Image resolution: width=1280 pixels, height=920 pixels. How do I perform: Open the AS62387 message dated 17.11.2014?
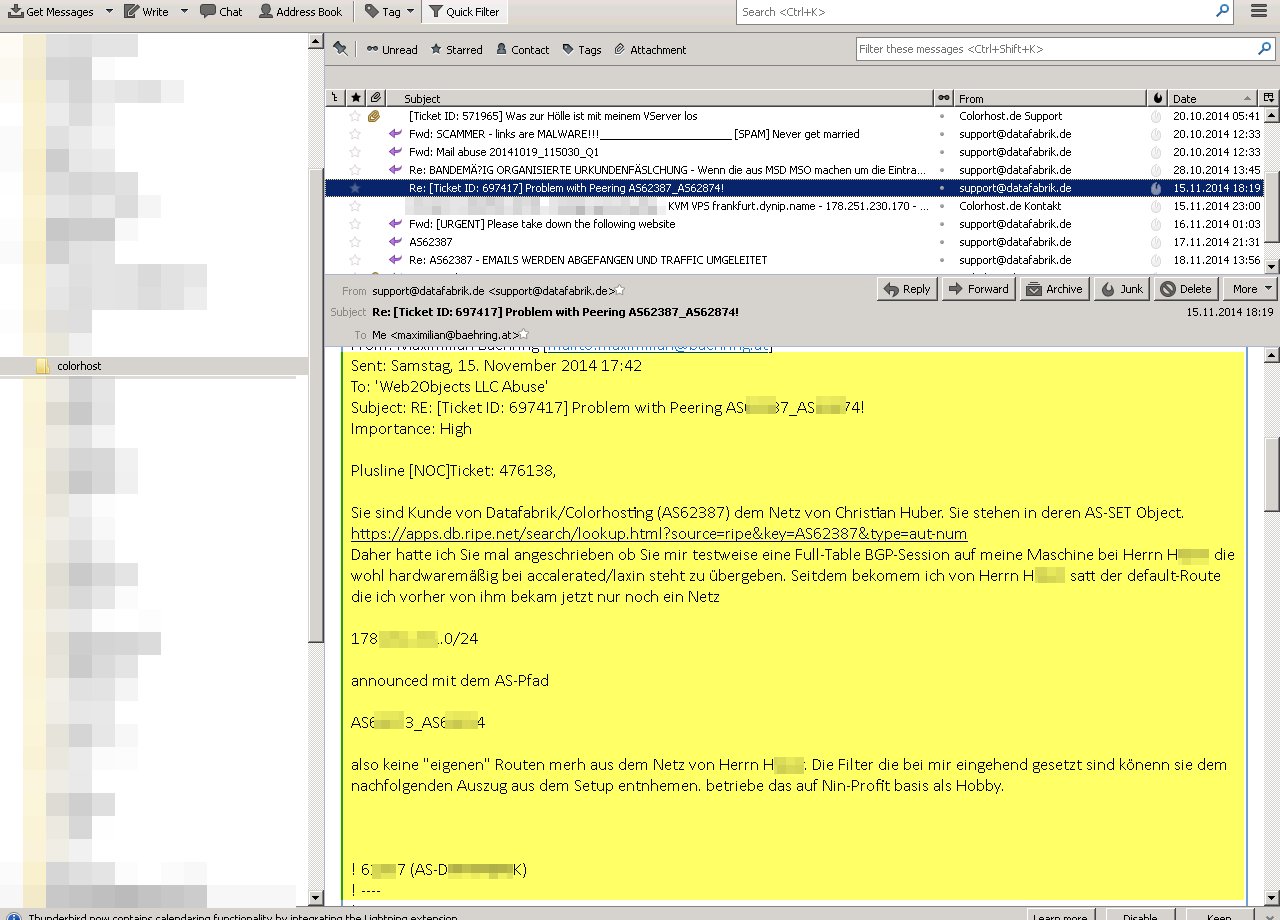[430, 242]
